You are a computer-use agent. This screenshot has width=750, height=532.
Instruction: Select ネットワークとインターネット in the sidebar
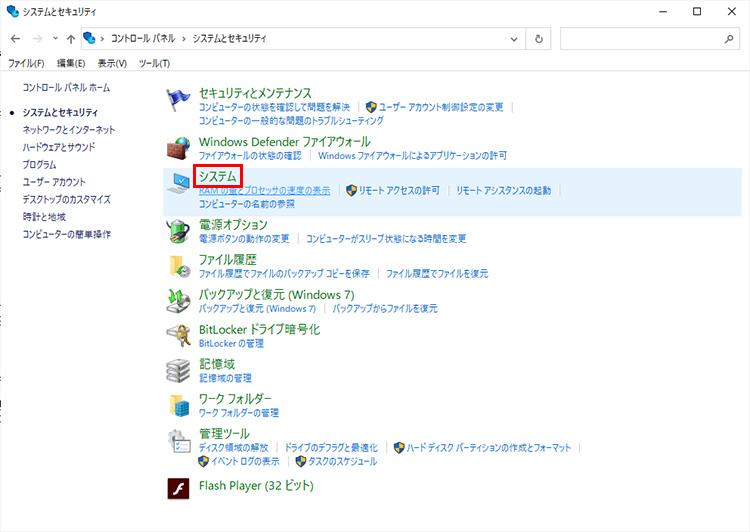[68, 130]
